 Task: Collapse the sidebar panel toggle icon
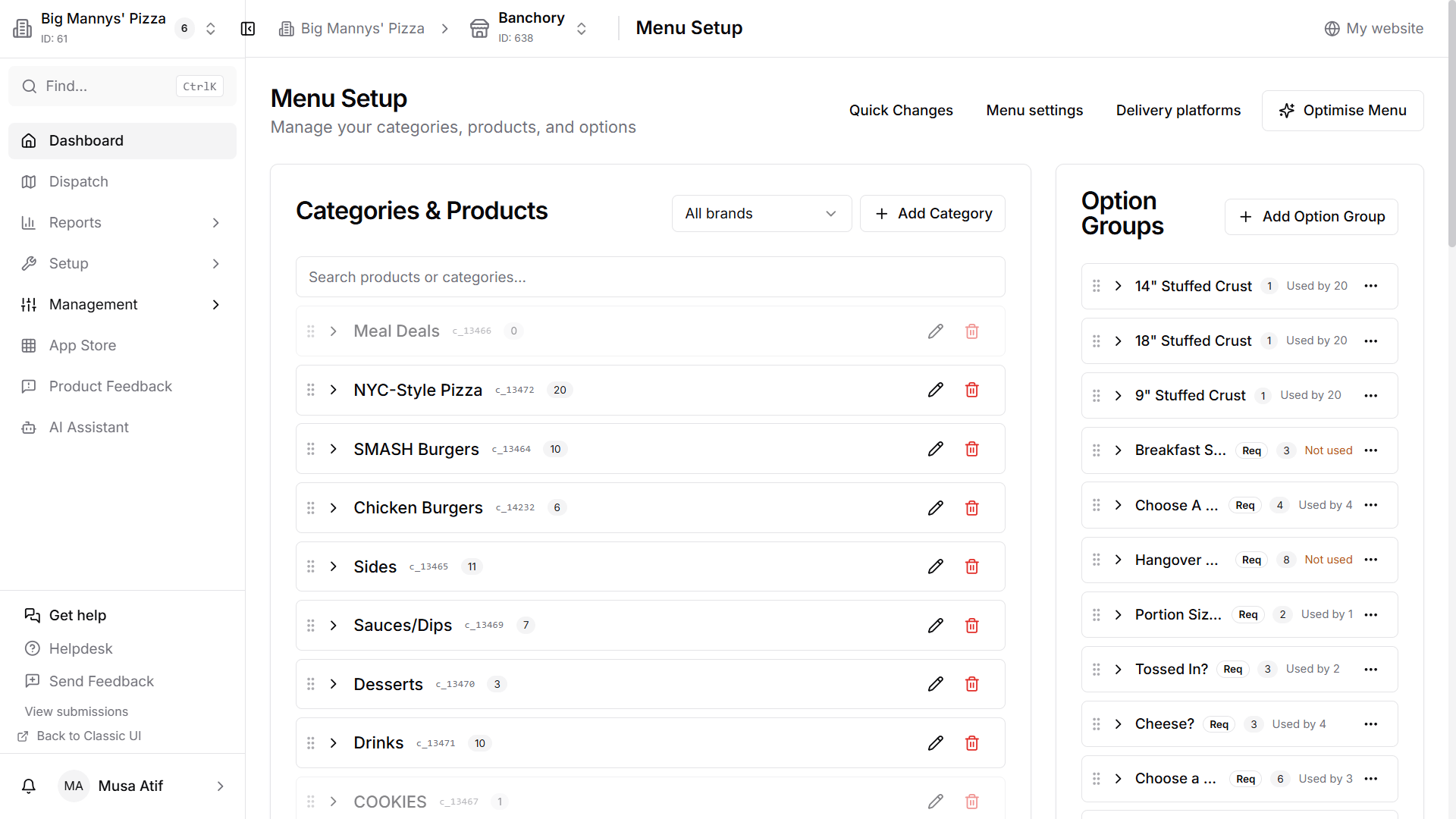248,29
